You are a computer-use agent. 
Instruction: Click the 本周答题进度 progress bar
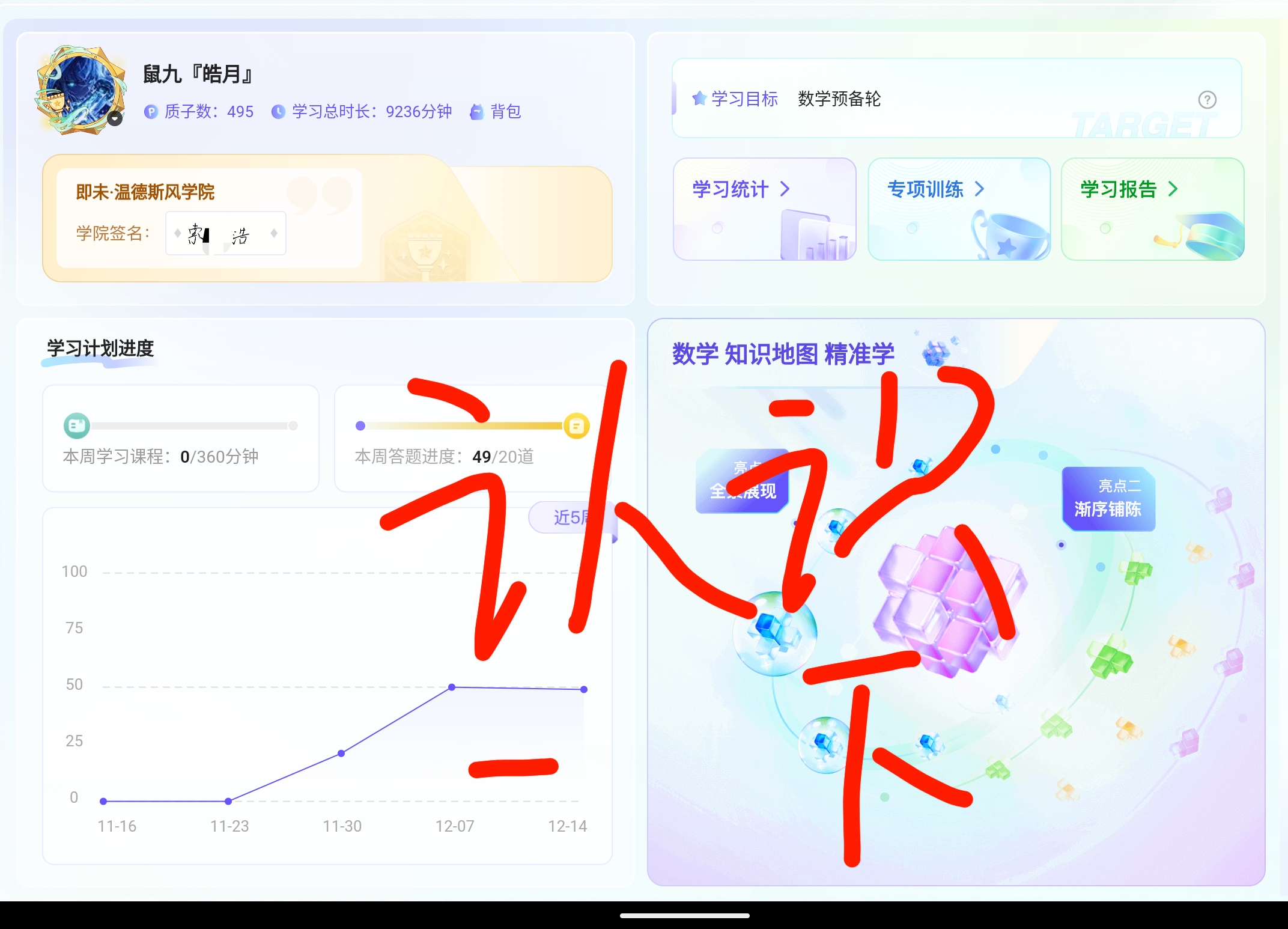click(469, 425)
